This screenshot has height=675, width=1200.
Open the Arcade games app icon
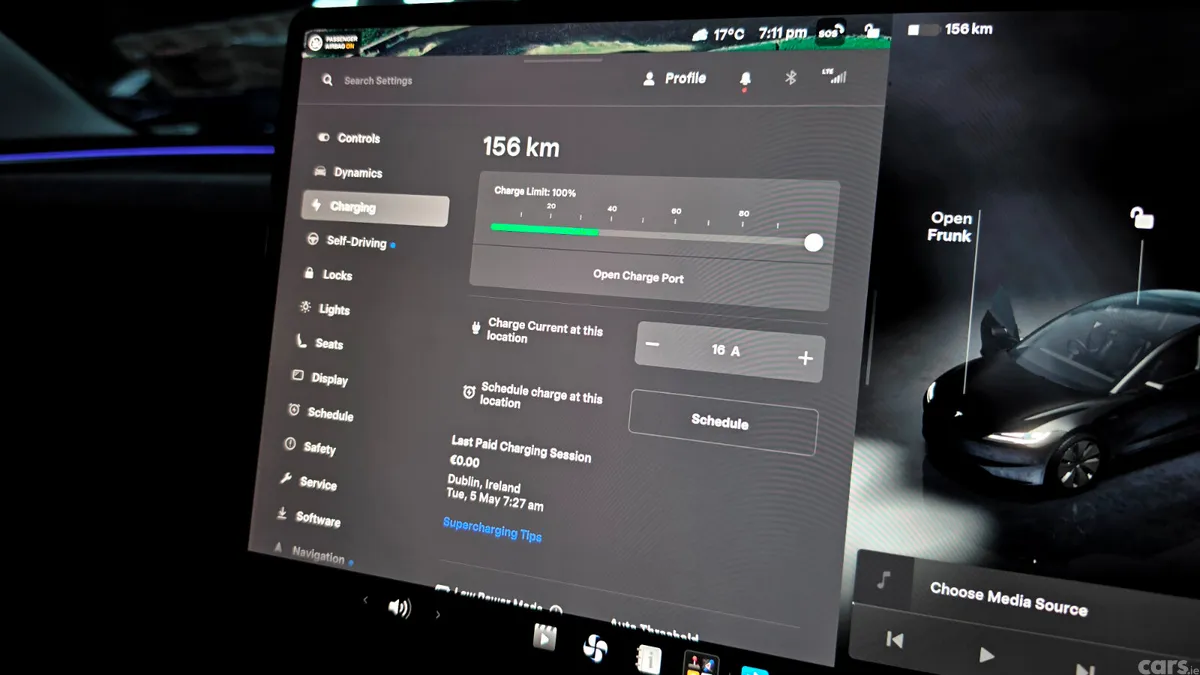(700, 664)
